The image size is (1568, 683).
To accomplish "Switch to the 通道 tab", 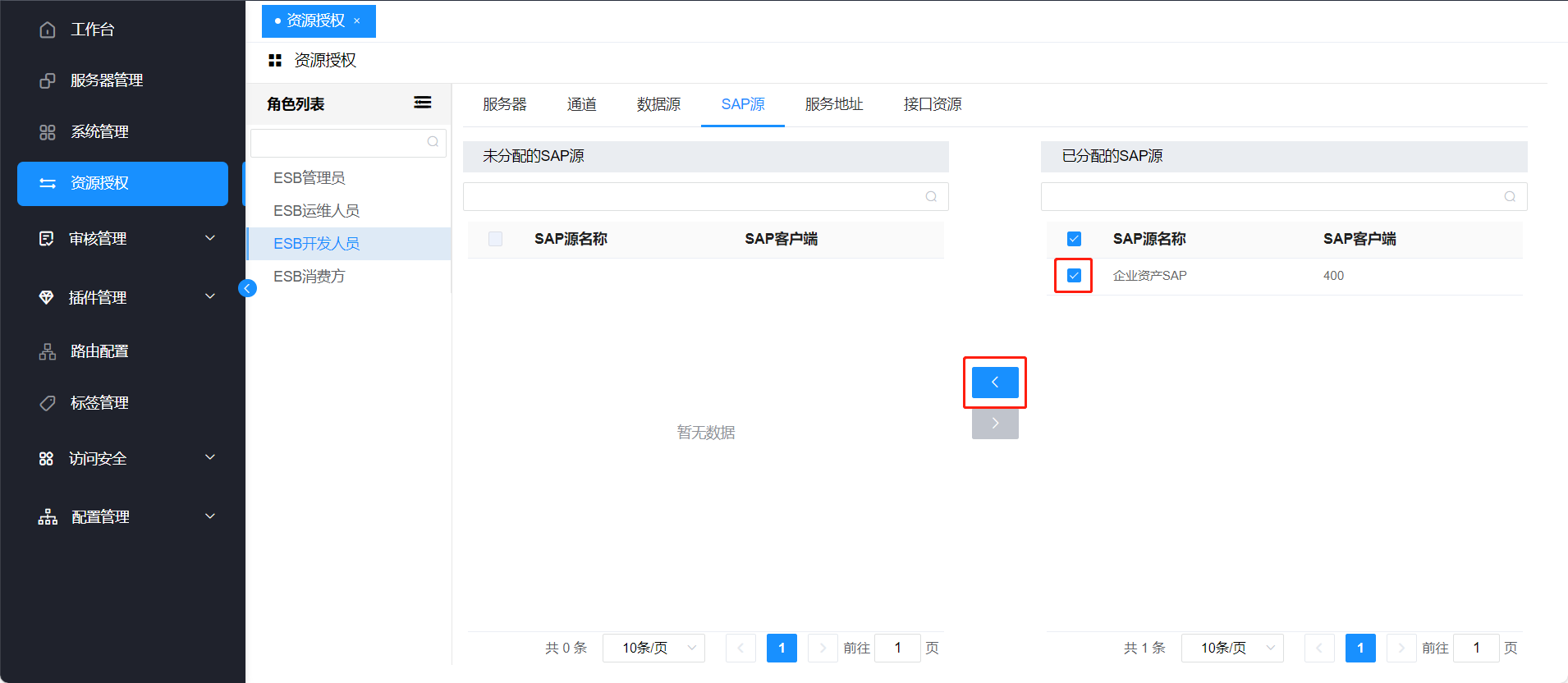I will point(582,104).
